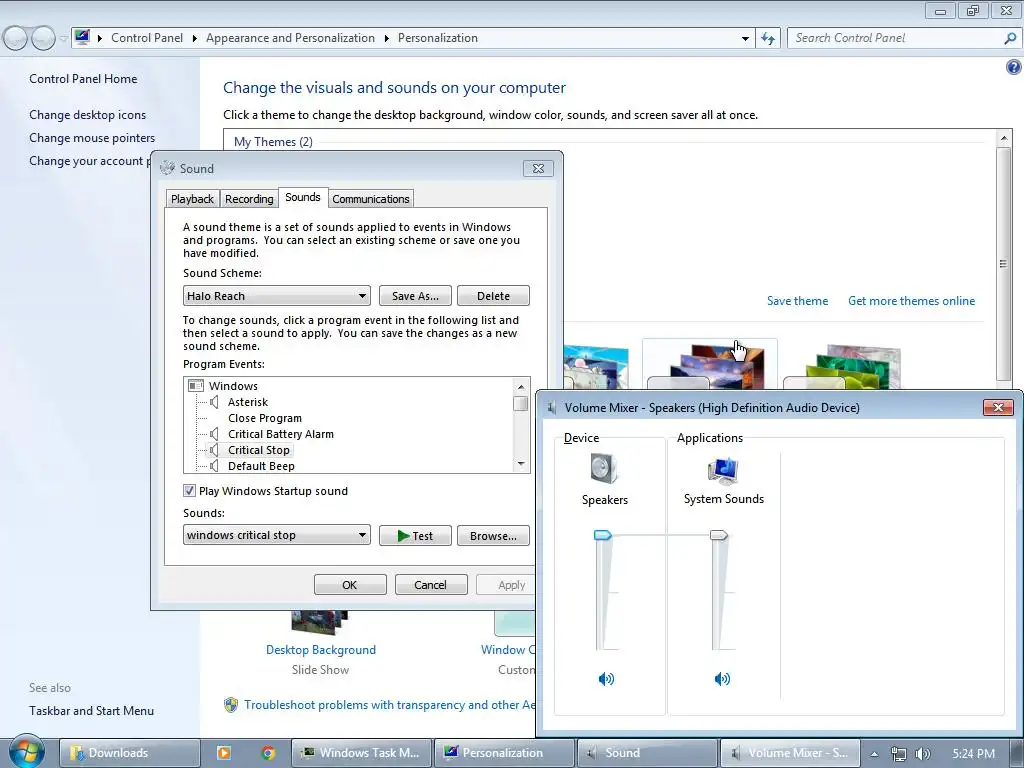Select the theme thumbnail under the cursor

point(709,364)
